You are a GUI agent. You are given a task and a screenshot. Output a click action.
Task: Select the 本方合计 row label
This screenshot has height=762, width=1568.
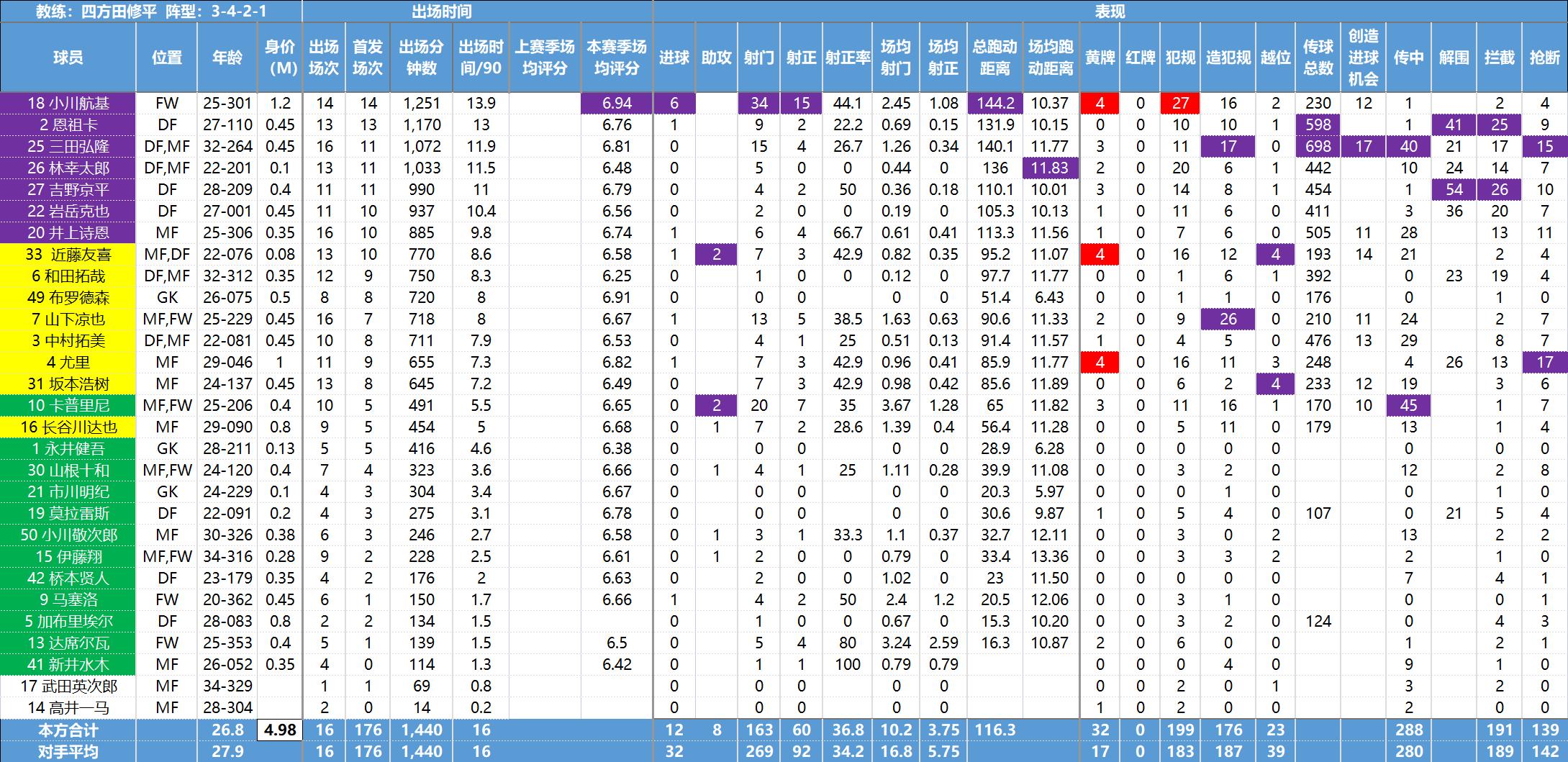tap(68, 730)
